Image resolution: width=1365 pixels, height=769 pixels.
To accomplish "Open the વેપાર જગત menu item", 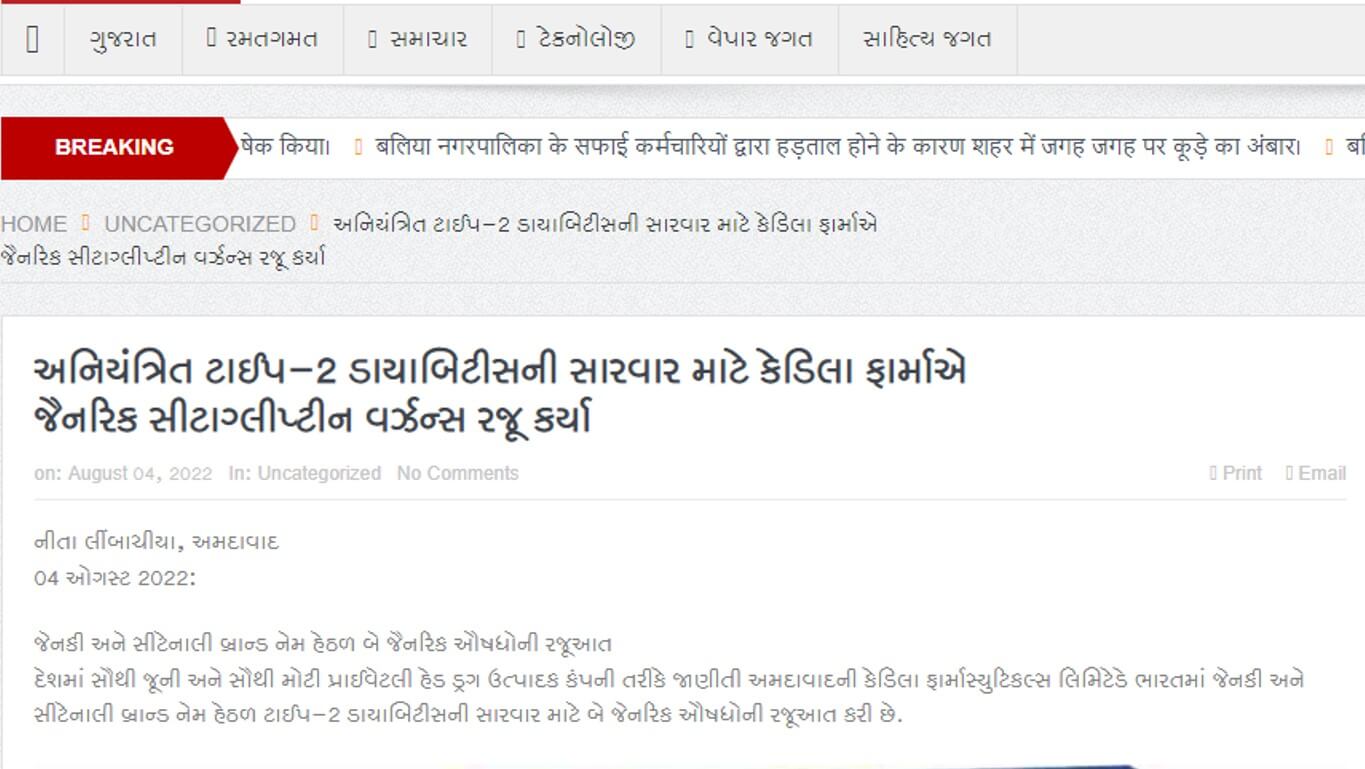I will click(x=750, y=39).
